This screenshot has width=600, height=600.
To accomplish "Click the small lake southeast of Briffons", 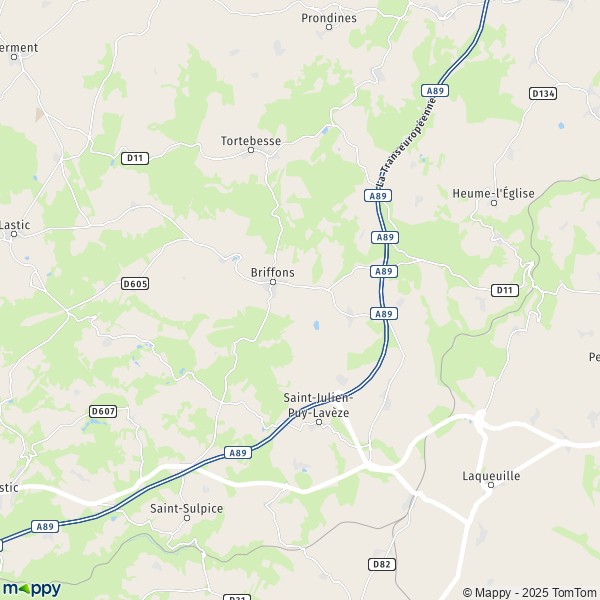I will coord(316,325).
